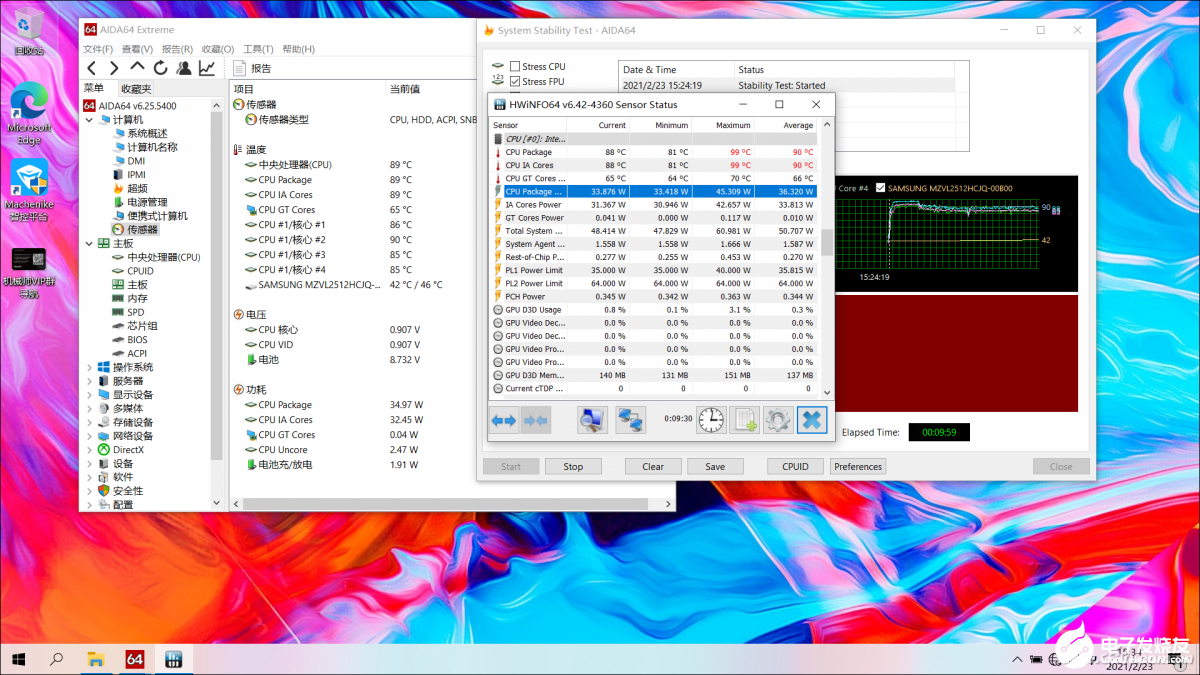This screenshot has height=675, width=1200.
Task: Select PL1 Power Limit row in HWiNFO
Action: click(x=655, y=270)
